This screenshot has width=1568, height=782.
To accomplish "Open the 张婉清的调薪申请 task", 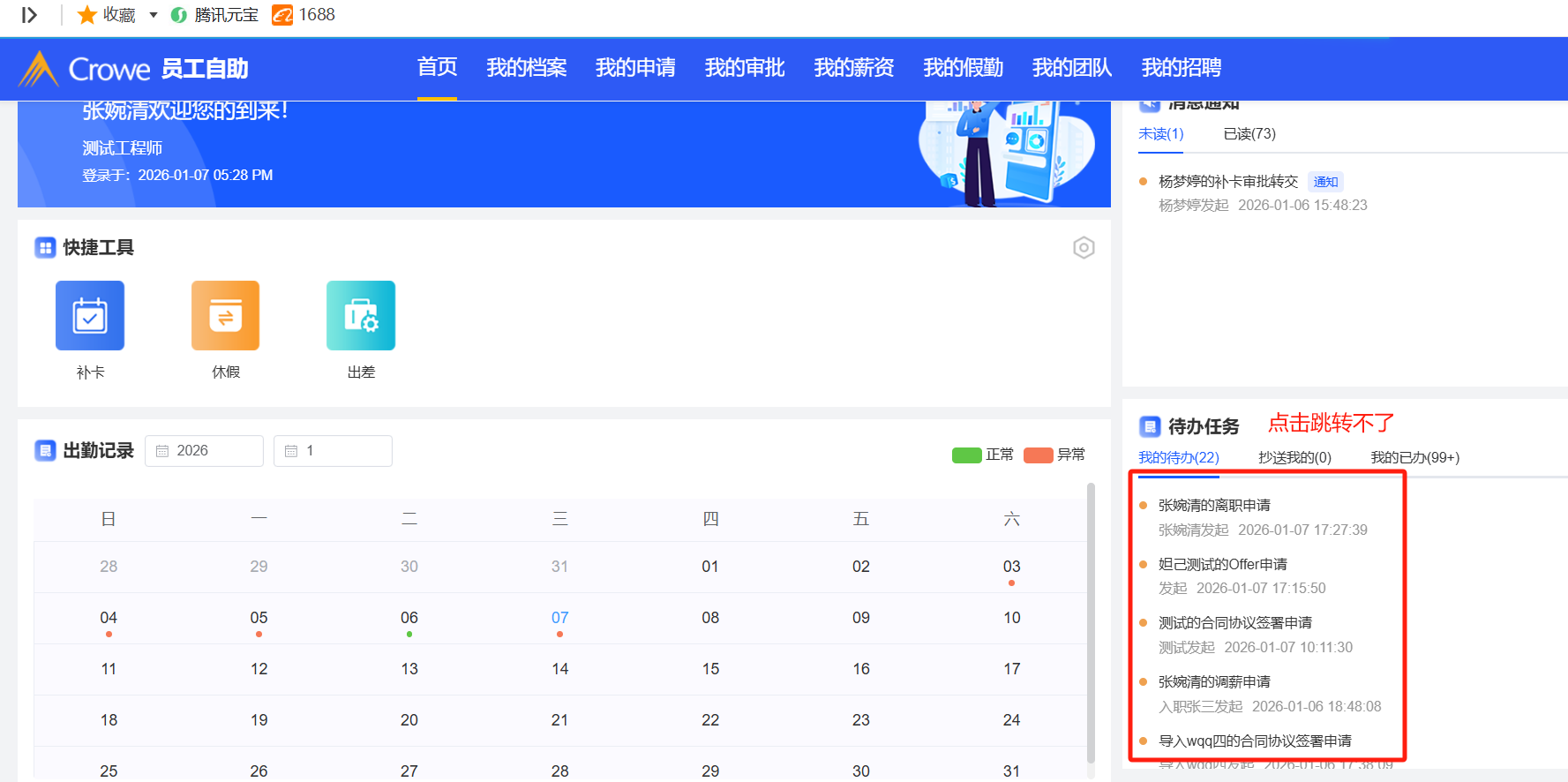I will click(x=1214, y=682).
